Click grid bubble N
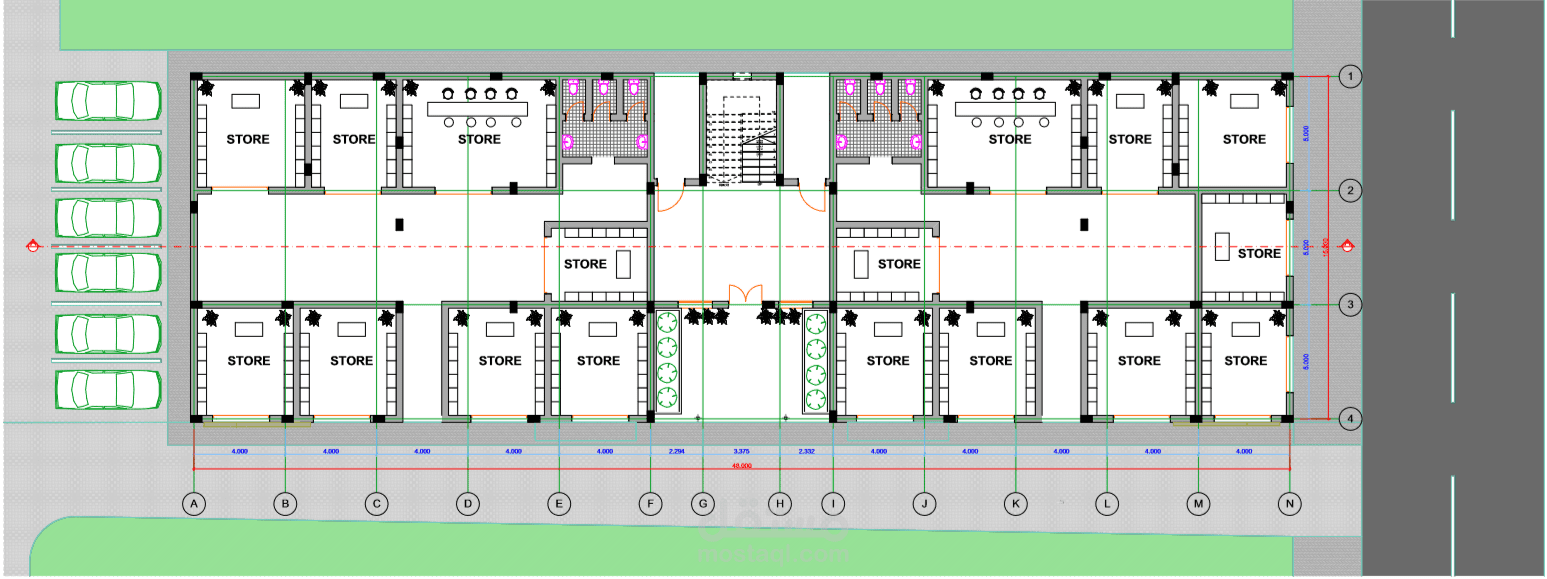The width and height of the screenshot is (1547, 579). [x=1290, y=504]
